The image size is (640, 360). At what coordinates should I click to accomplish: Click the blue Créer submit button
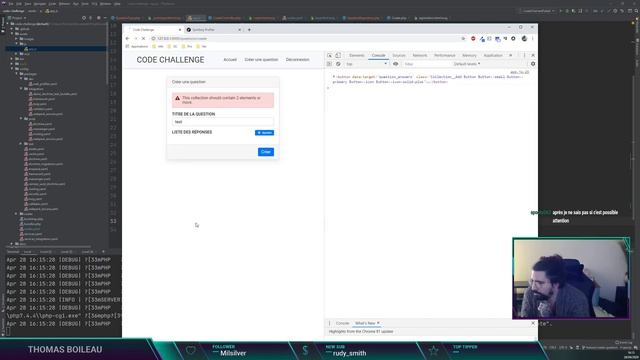[266, 152]
